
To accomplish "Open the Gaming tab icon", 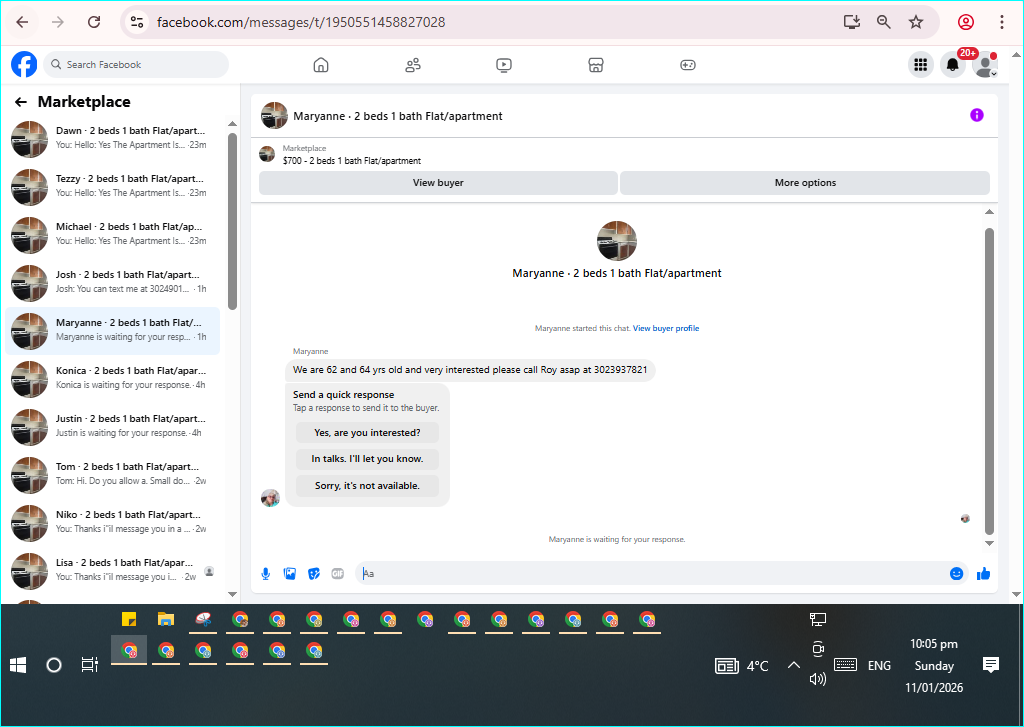I will pyautogui.click(x=688, y=65).
